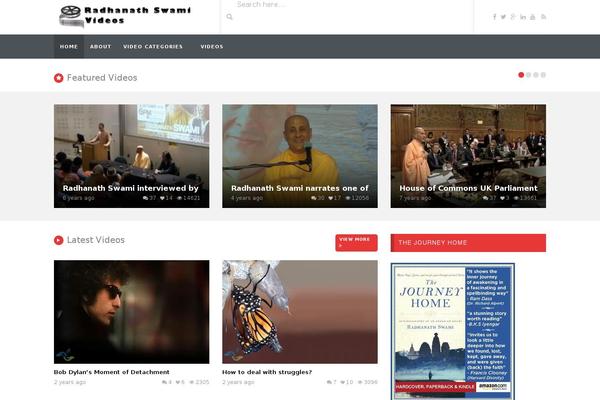Expand the Video Categories menu
Screen dimensions: 600x400
pyautogui.click(x=153, y=47)
